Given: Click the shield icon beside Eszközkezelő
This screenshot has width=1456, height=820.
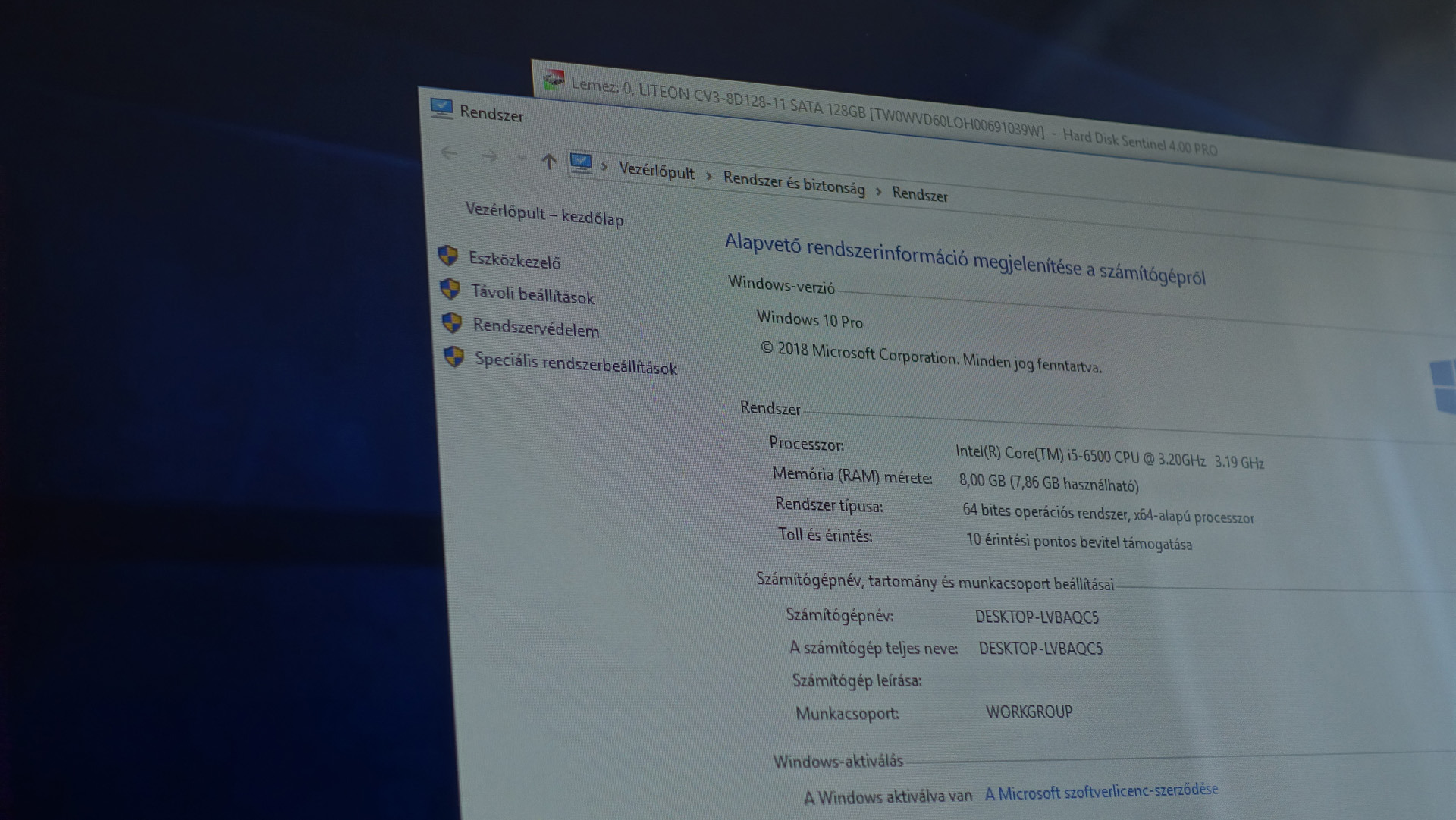Looking at the screenshot, I should pos(448,256).
